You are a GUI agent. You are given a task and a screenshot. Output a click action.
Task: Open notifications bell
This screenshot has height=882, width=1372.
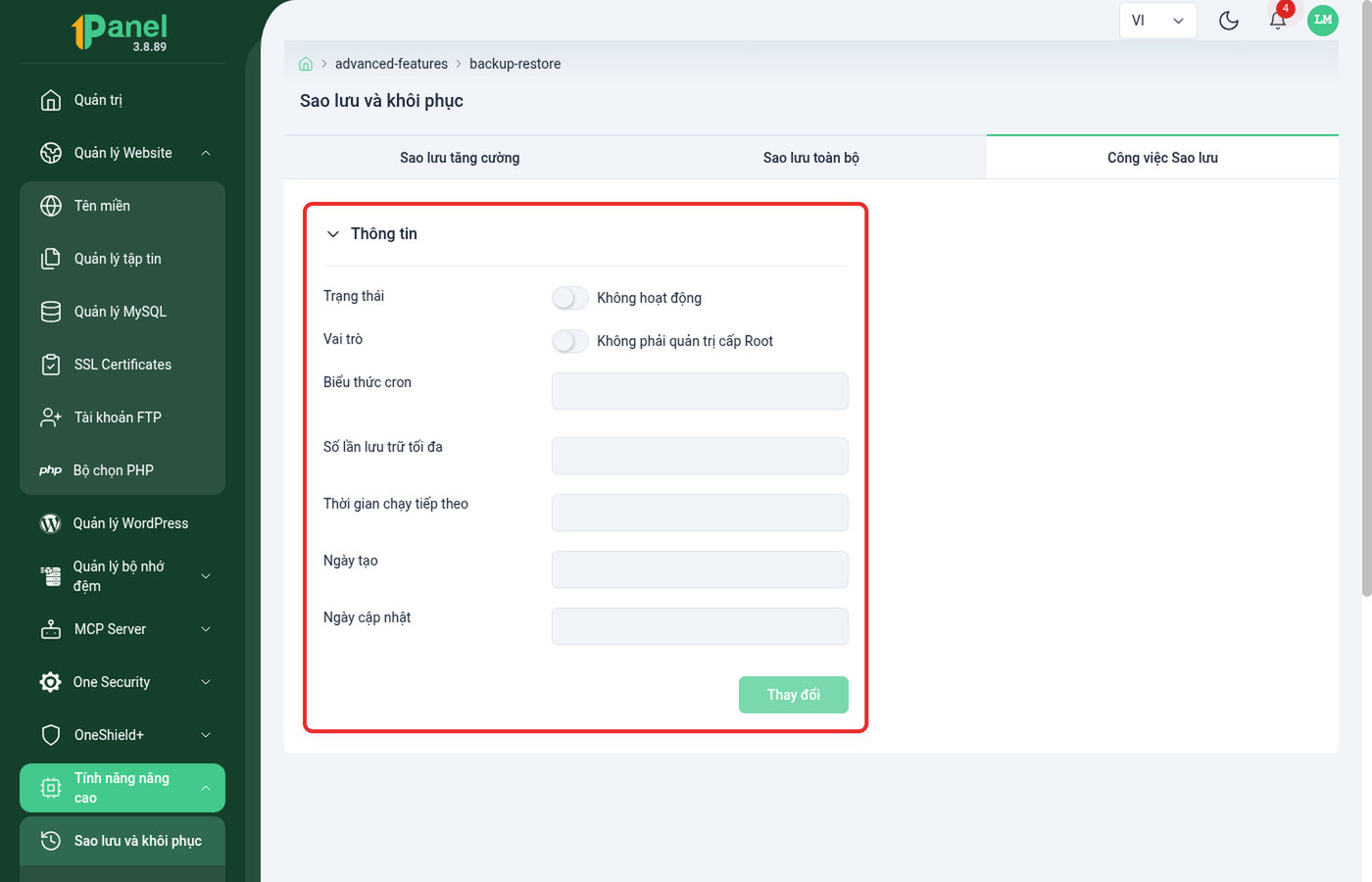coord(1278,21)
